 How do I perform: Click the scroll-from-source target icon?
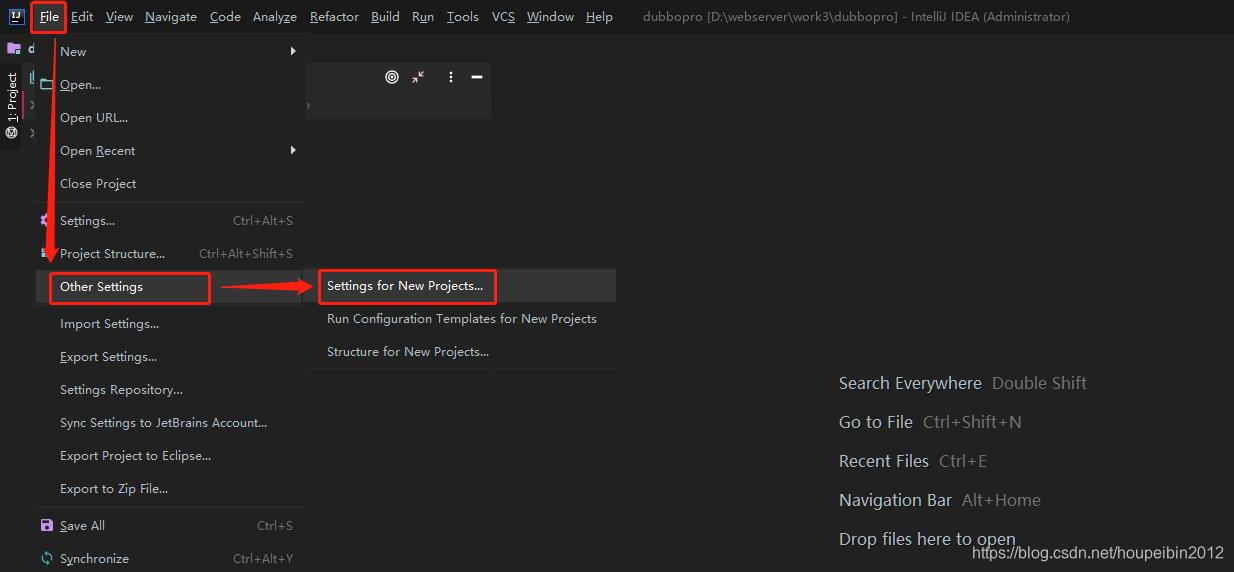tap(392, 77)
